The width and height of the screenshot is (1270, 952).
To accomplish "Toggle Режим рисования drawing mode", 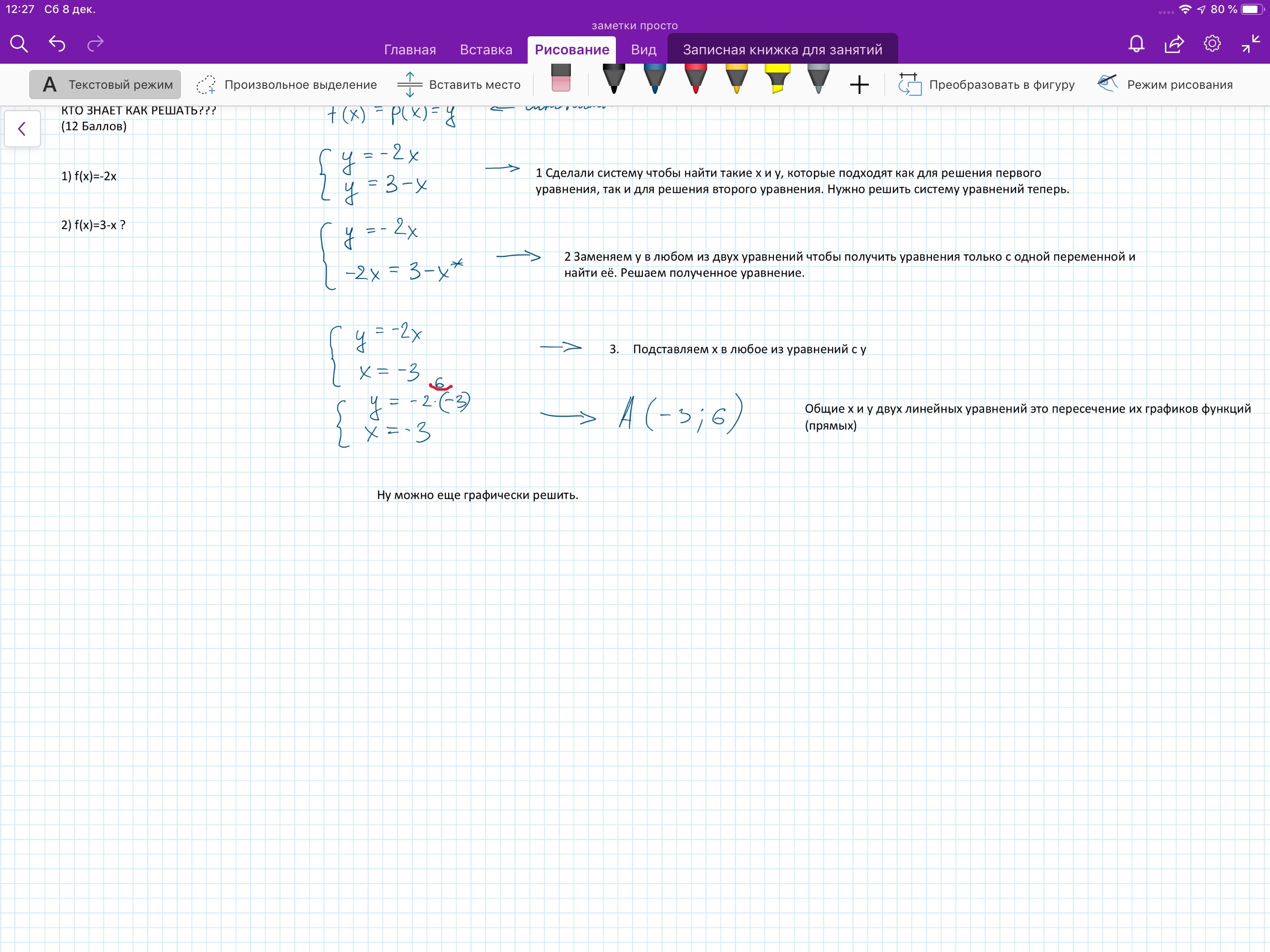I will (x=1165, y=85).
